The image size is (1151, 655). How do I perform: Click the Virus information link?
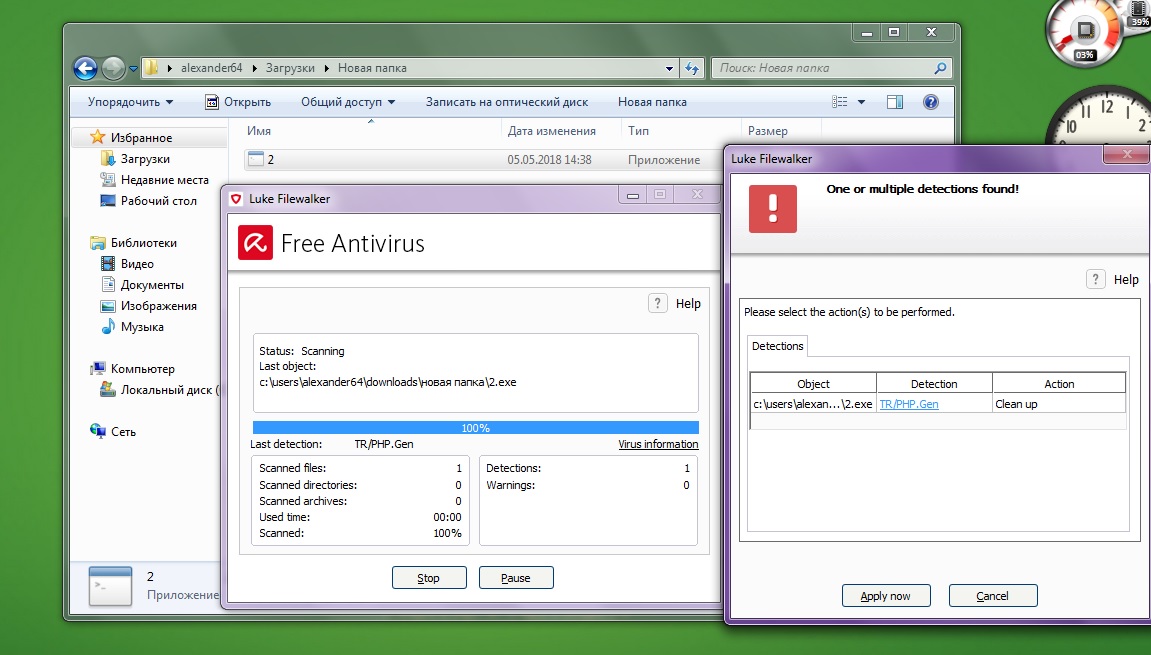[x=658, y=444]
